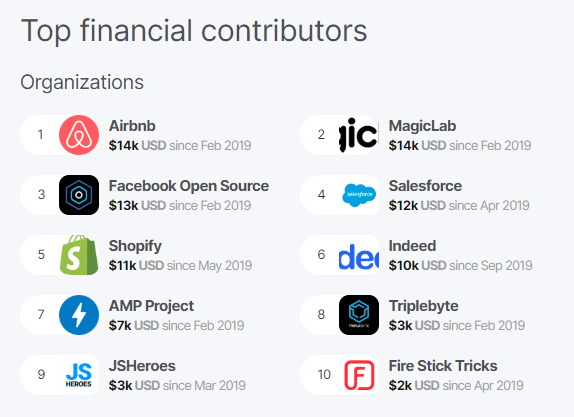574x417 pixels.
Task: Open the MagicLab logo avatar
Action: (359, 135)
